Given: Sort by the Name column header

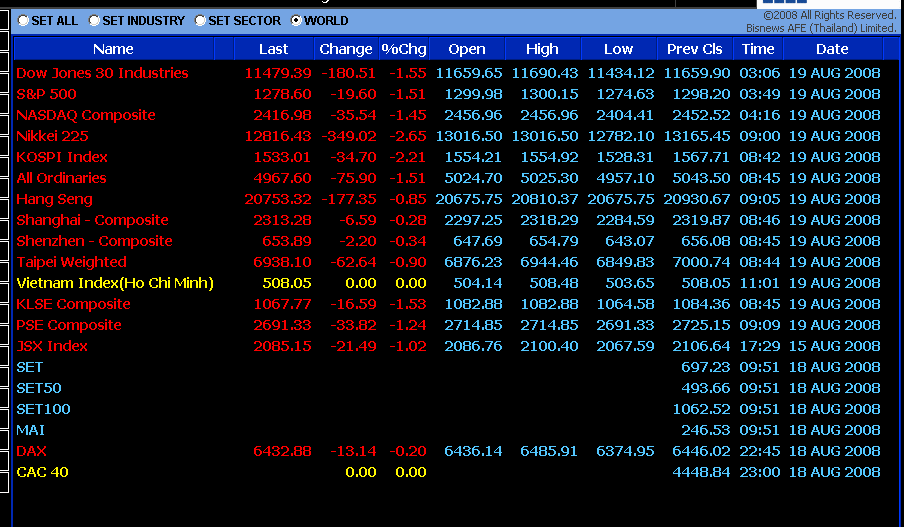Looking at the screenshot, I should pyautogui.click(x=114, y=49).
